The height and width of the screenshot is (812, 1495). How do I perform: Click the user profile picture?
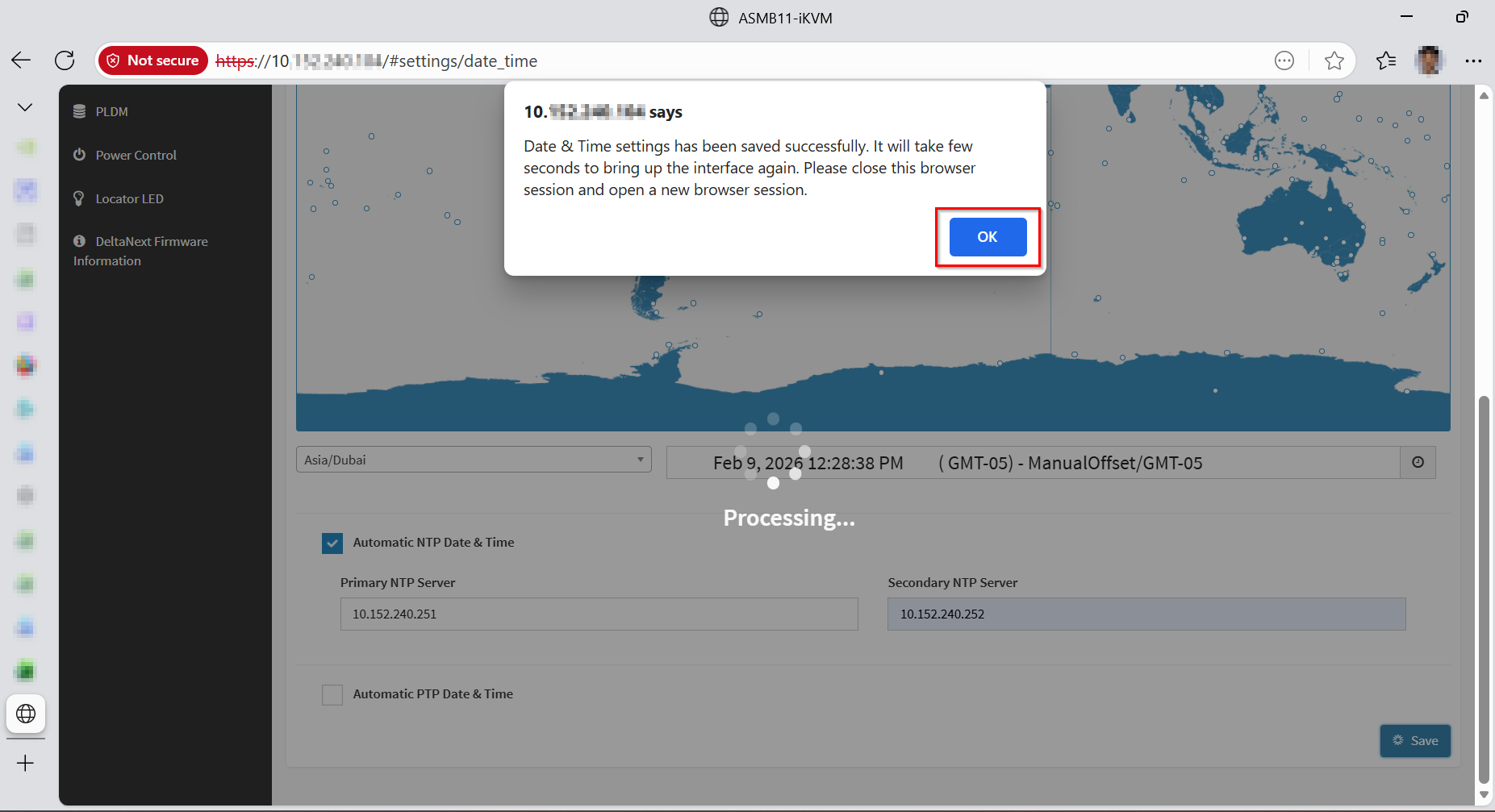(1429, 60)
